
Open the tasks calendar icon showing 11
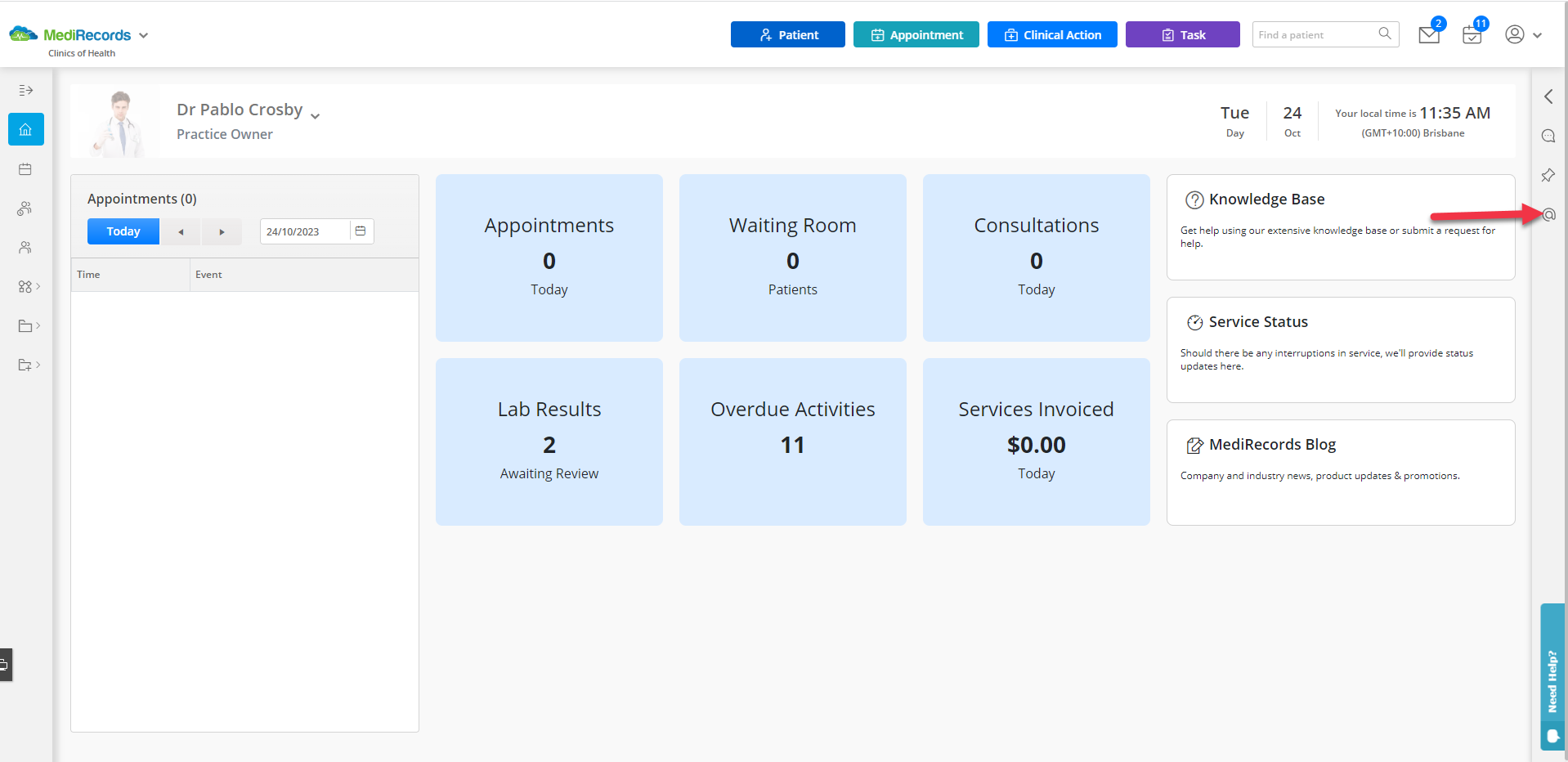point(1472,35)
